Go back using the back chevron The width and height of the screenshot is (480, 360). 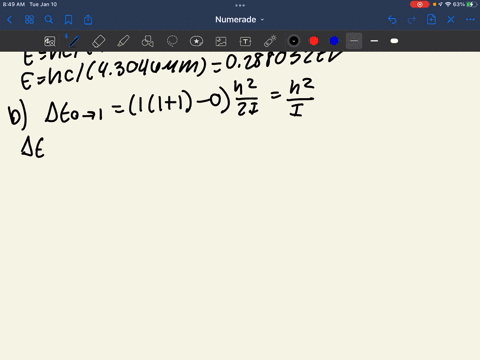tap(9, 20)
